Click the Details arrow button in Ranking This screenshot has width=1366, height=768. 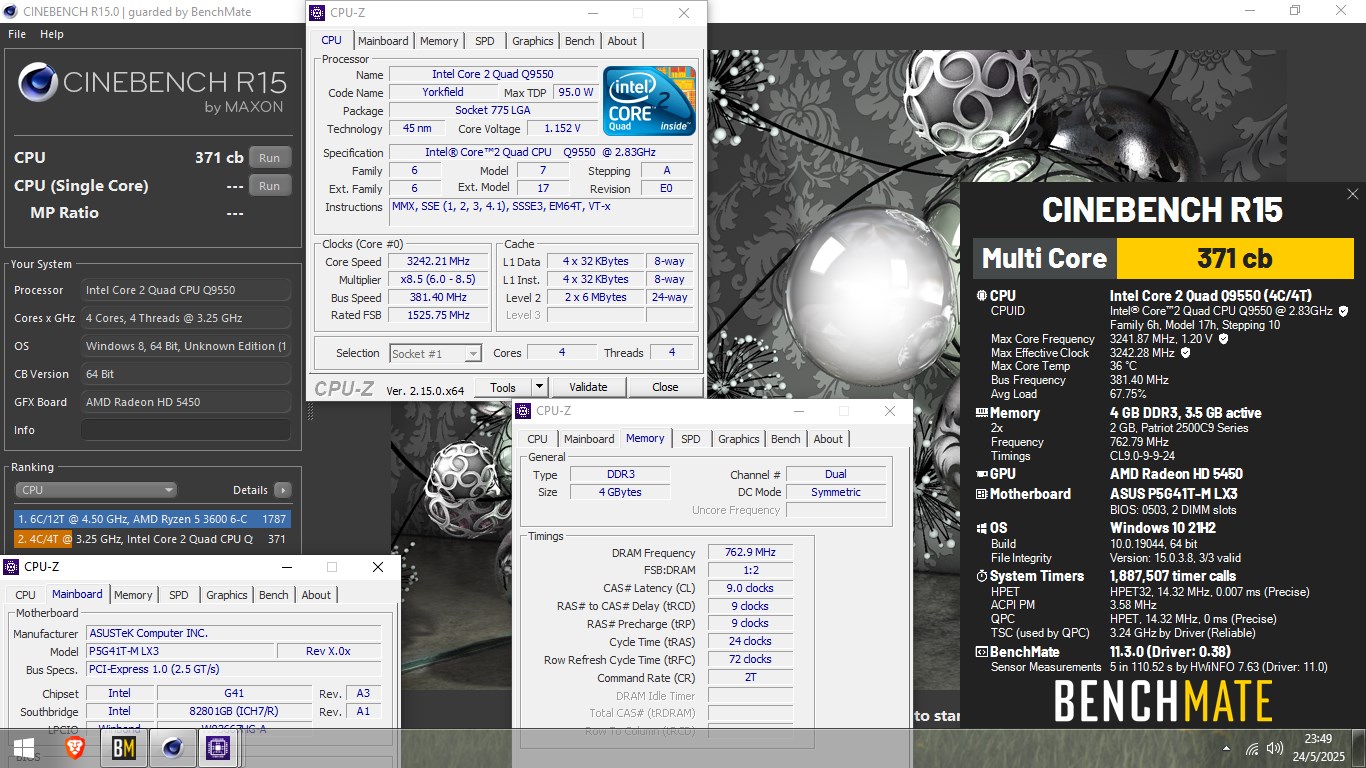[x=283, y=490]
